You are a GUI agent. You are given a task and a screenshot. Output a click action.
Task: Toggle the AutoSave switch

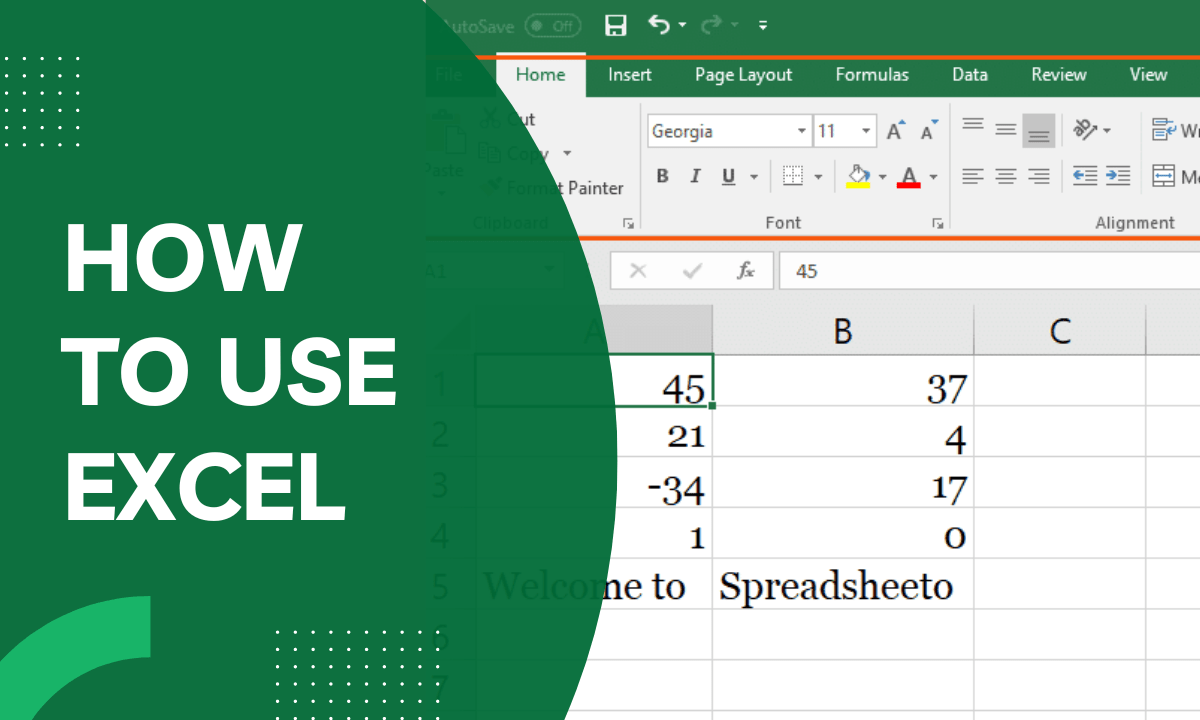click(553, 25)
